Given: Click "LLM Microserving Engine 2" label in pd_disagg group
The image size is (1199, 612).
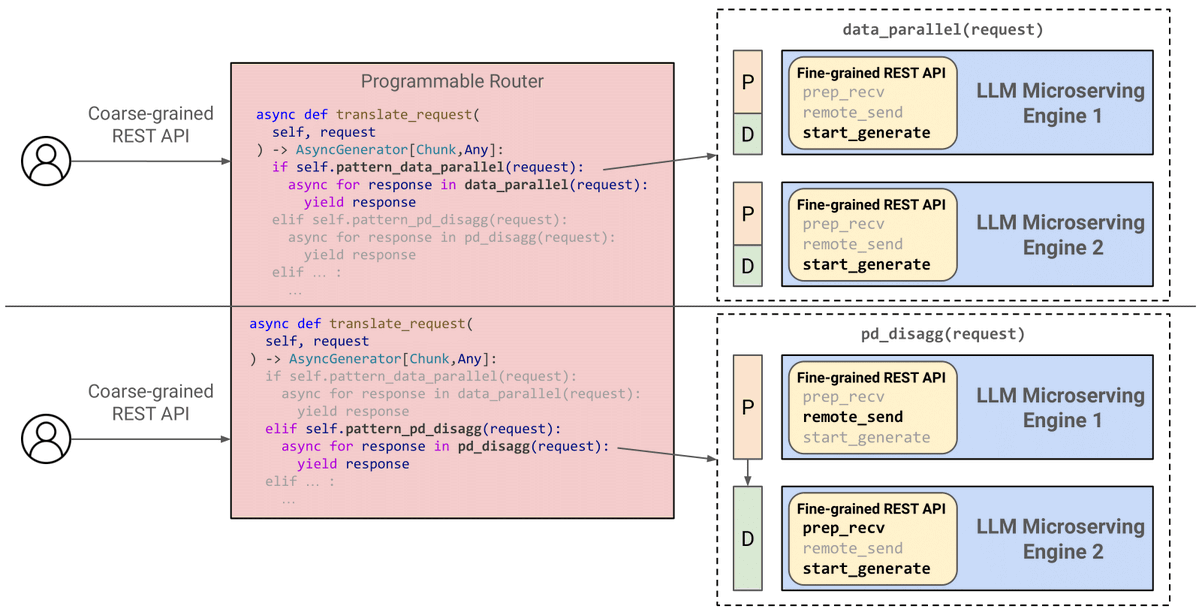Looking at the screenshot, I should click(1061, 539).
